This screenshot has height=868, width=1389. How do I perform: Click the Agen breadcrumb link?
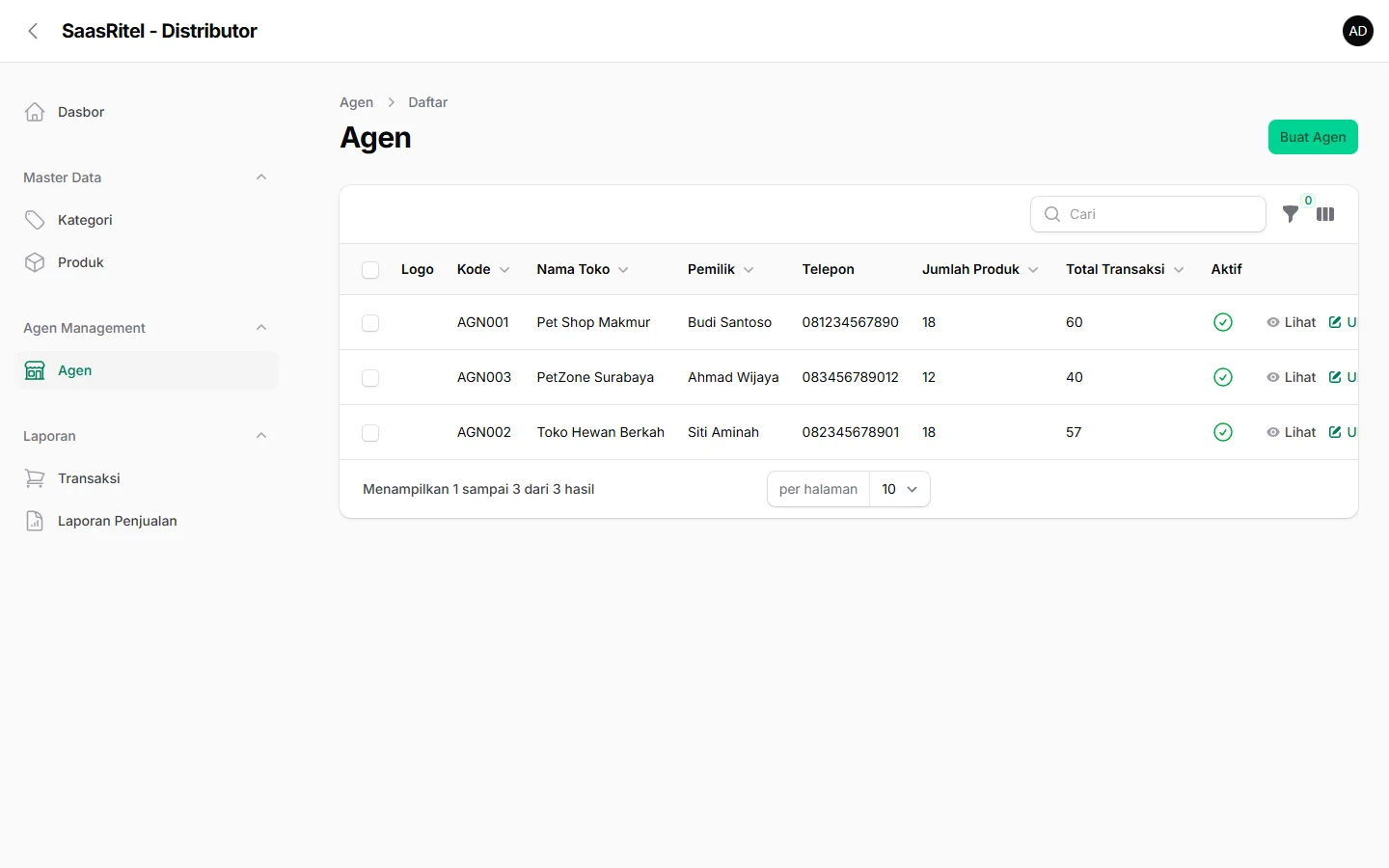pyautogui.click(x=356, y=102)
